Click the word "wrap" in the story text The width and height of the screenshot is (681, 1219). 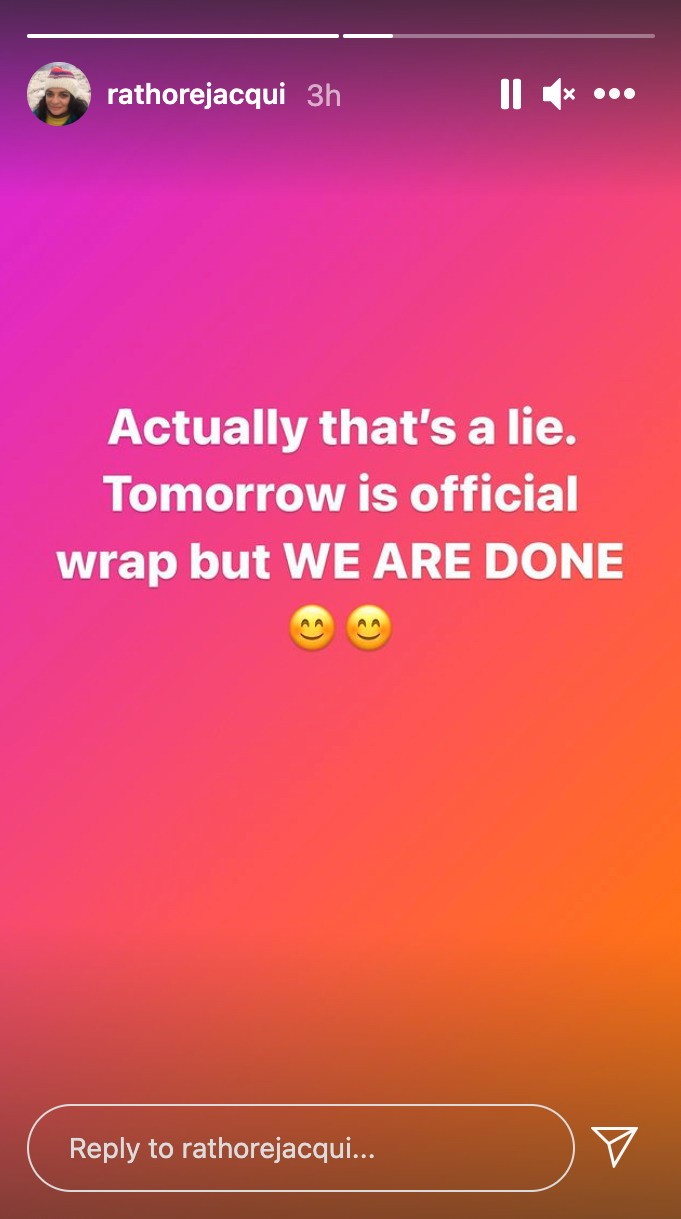113,564
